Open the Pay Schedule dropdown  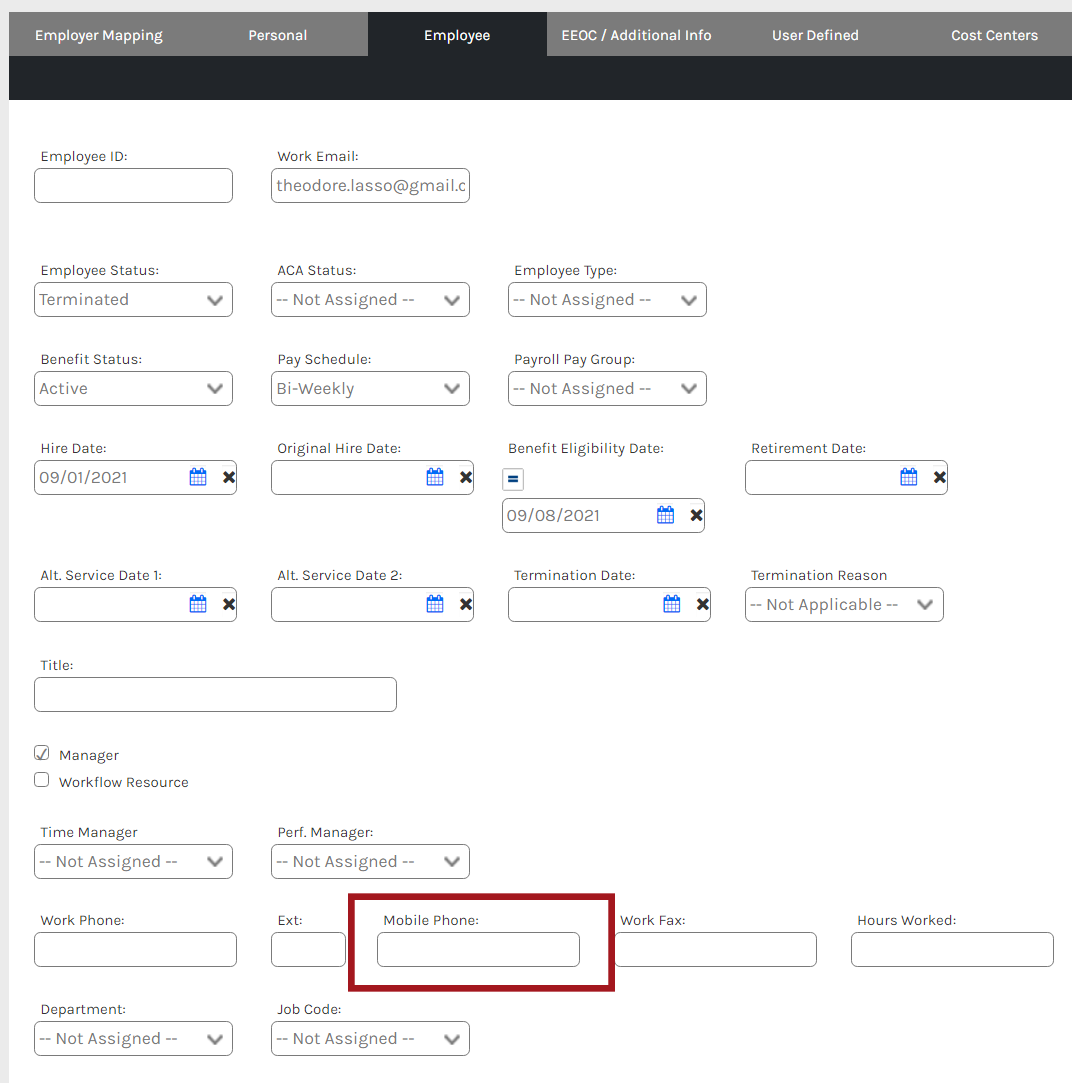370,389
